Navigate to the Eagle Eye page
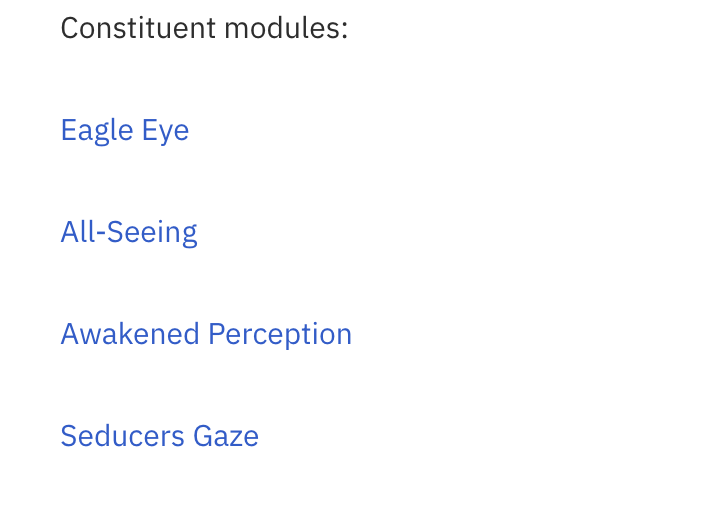Image resolution: width=728 pixels, height=506 pixels. [x=125, y=130]
